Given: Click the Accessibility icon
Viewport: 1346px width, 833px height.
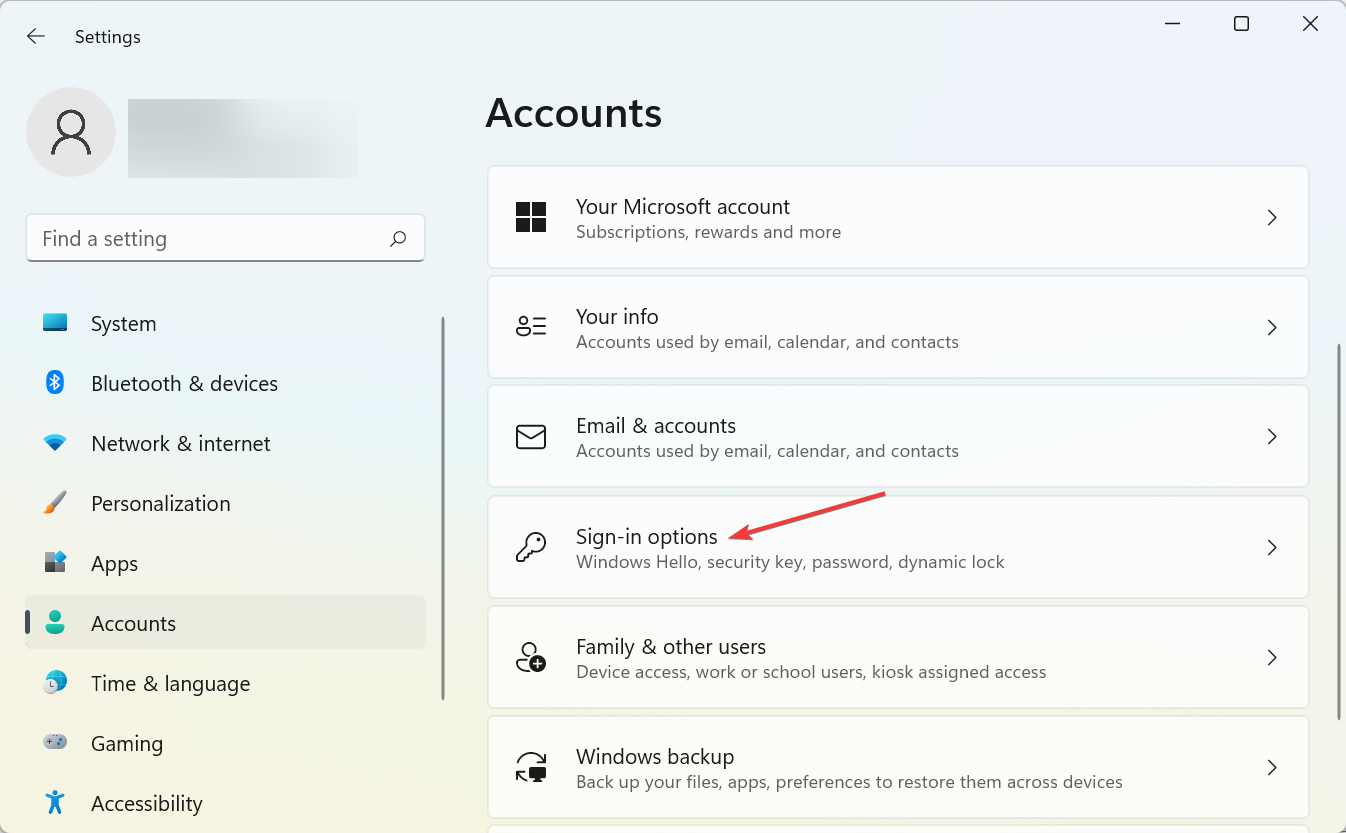Looking at the screenshot, I should [x=53, y=803].
